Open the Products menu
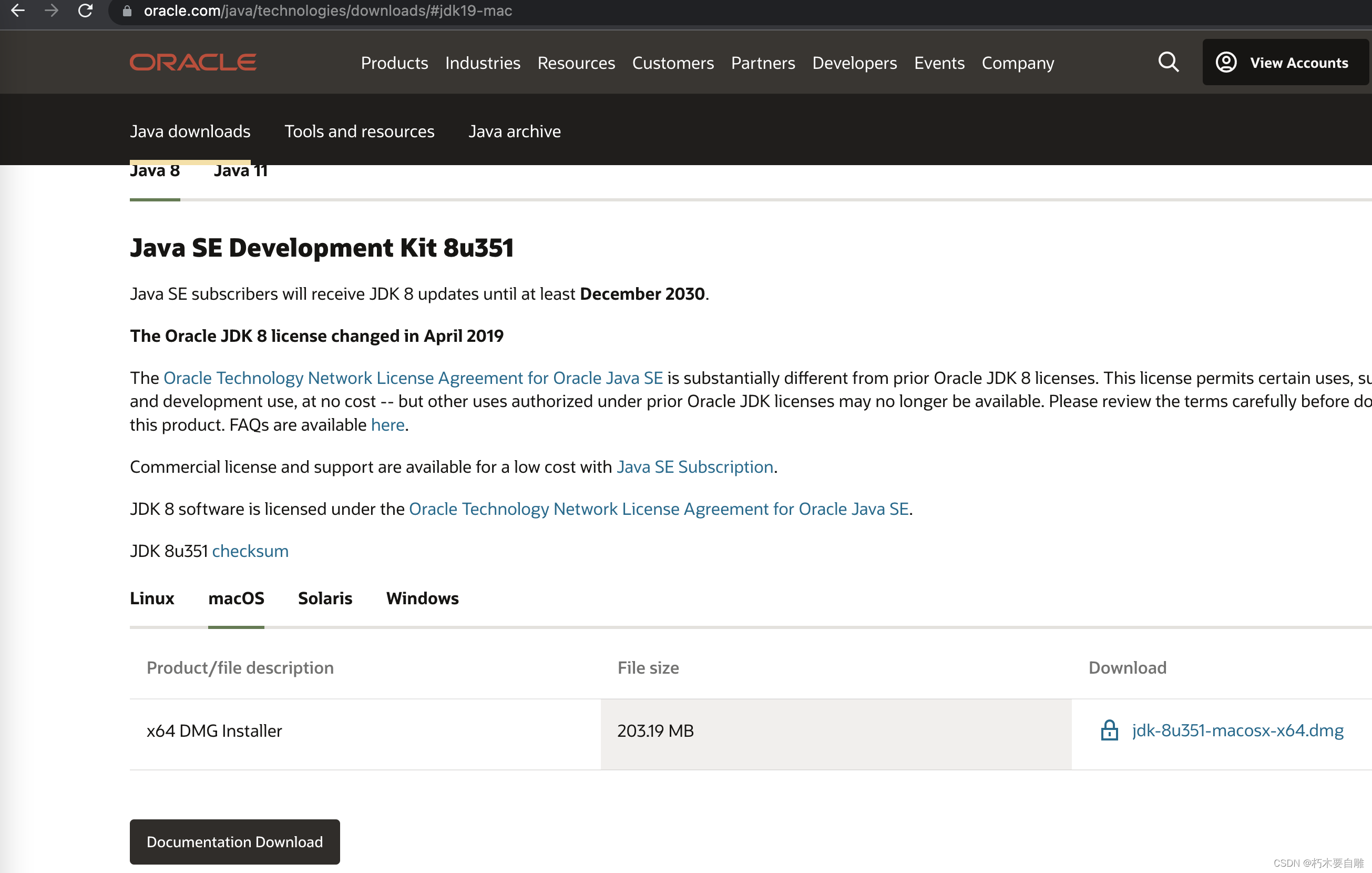This screenshot has height=873, width=1372. (x=394, y=63)
